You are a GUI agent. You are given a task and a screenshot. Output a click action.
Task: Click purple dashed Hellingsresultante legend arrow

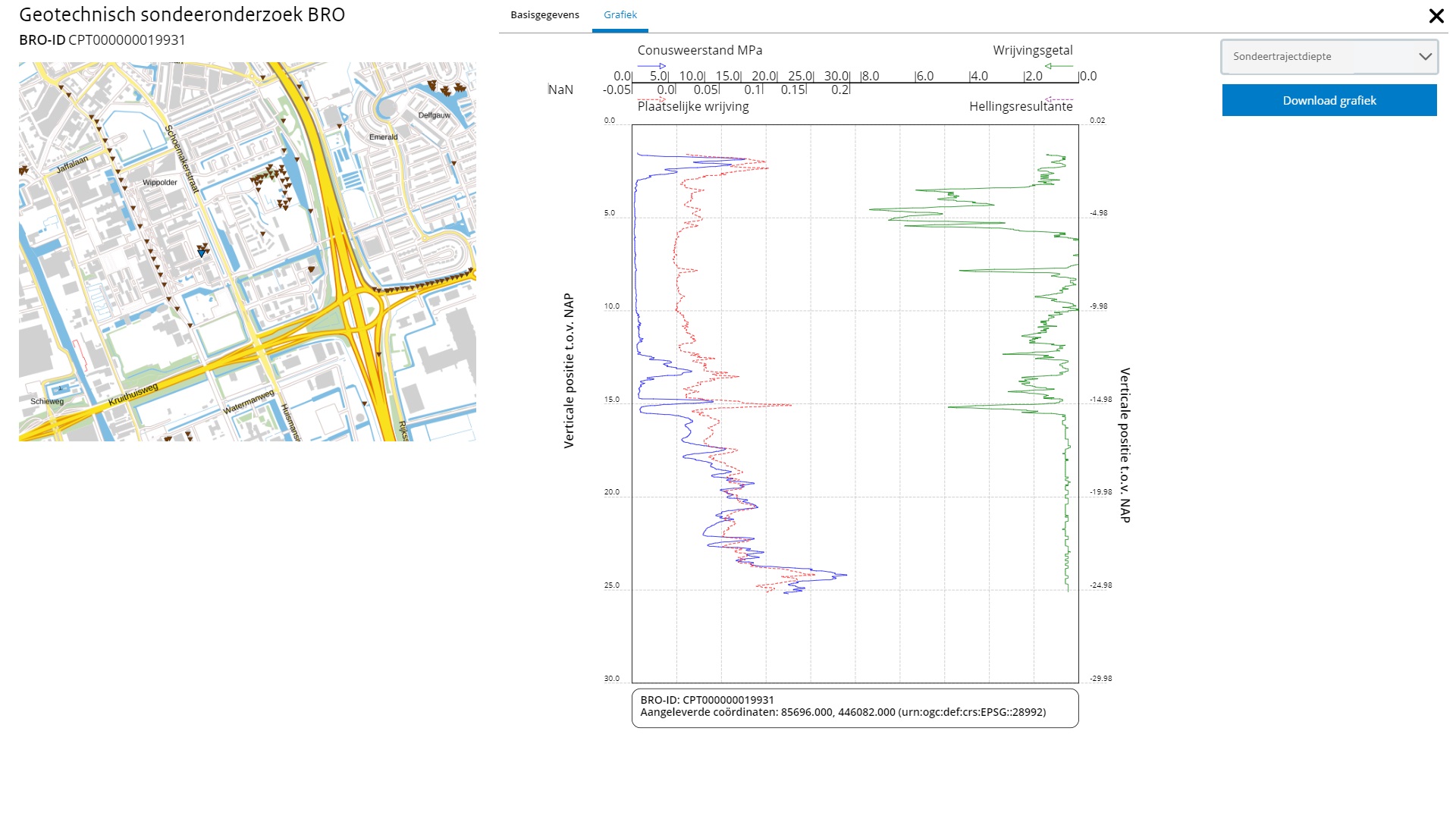pos(1059,99)
